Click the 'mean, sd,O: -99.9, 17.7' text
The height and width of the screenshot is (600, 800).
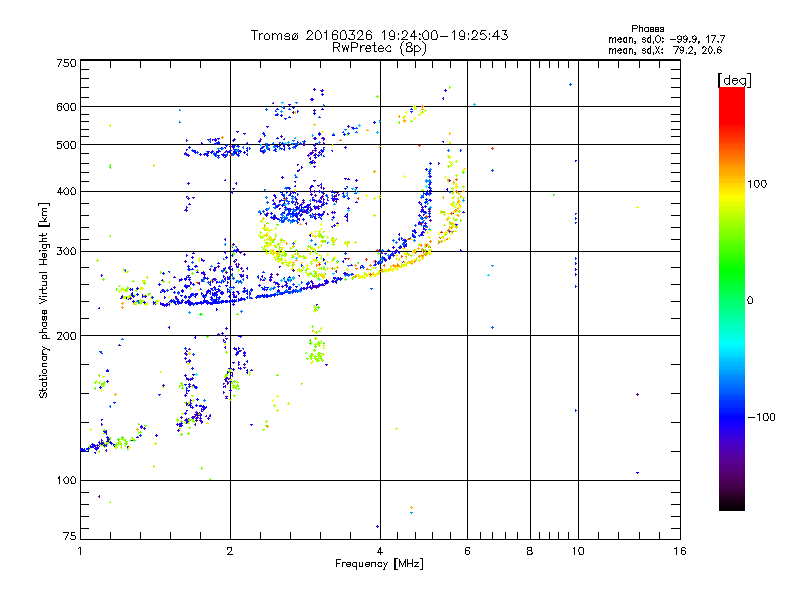point(666,40)
